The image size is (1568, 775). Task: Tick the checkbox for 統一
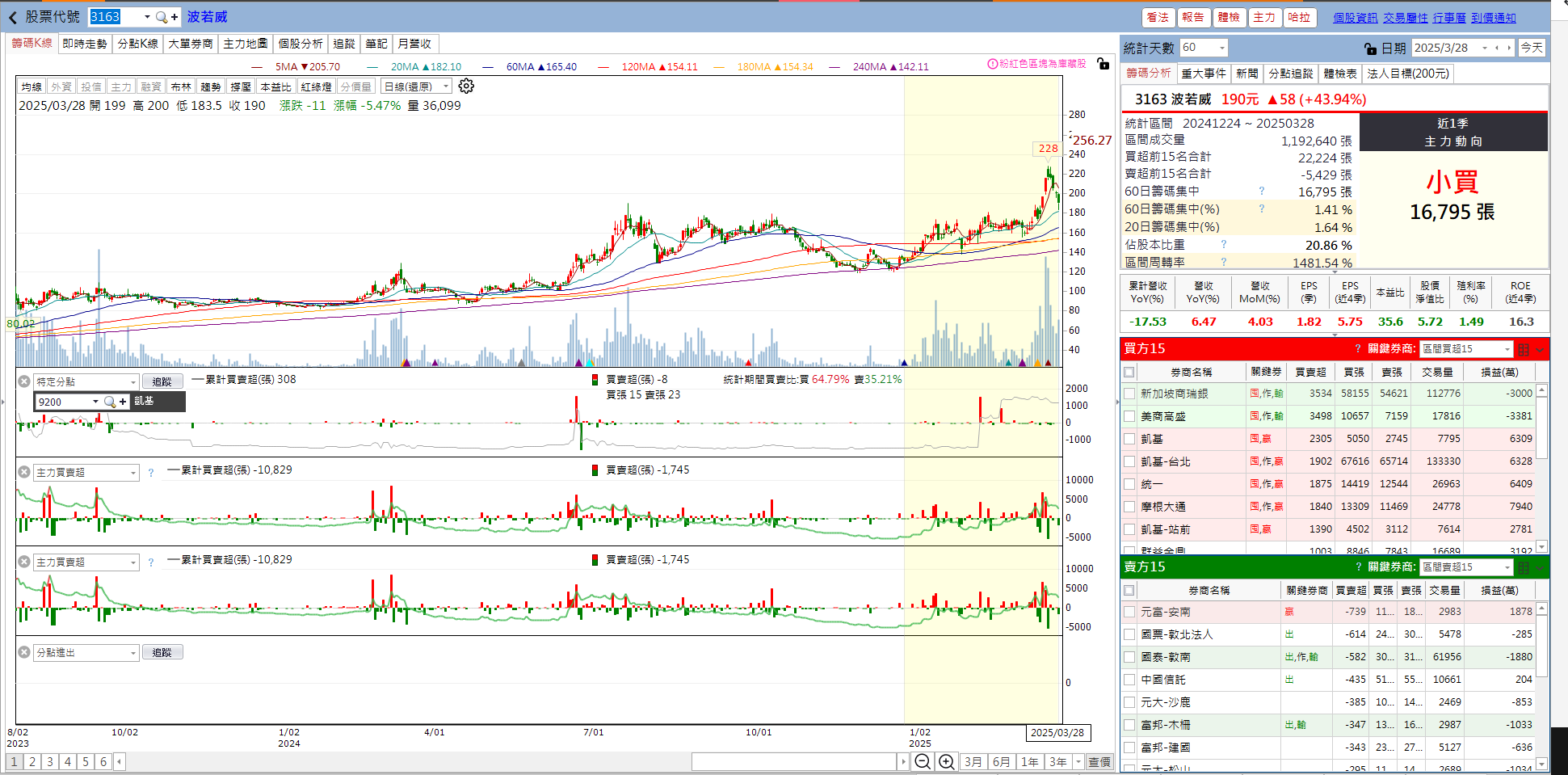tap(1129, 484)
